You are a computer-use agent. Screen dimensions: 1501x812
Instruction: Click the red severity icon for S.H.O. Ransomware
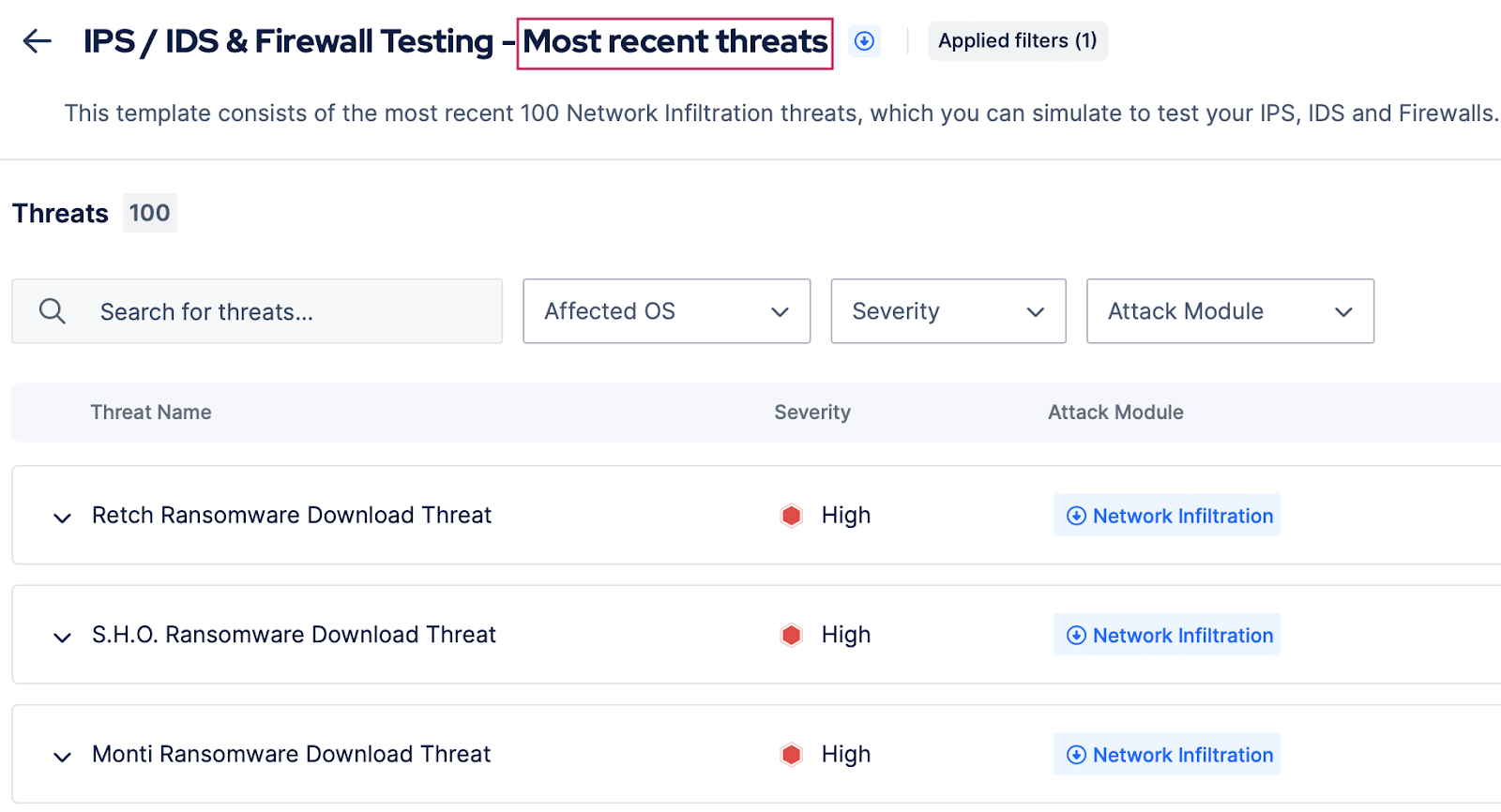(x=792, y=636)
